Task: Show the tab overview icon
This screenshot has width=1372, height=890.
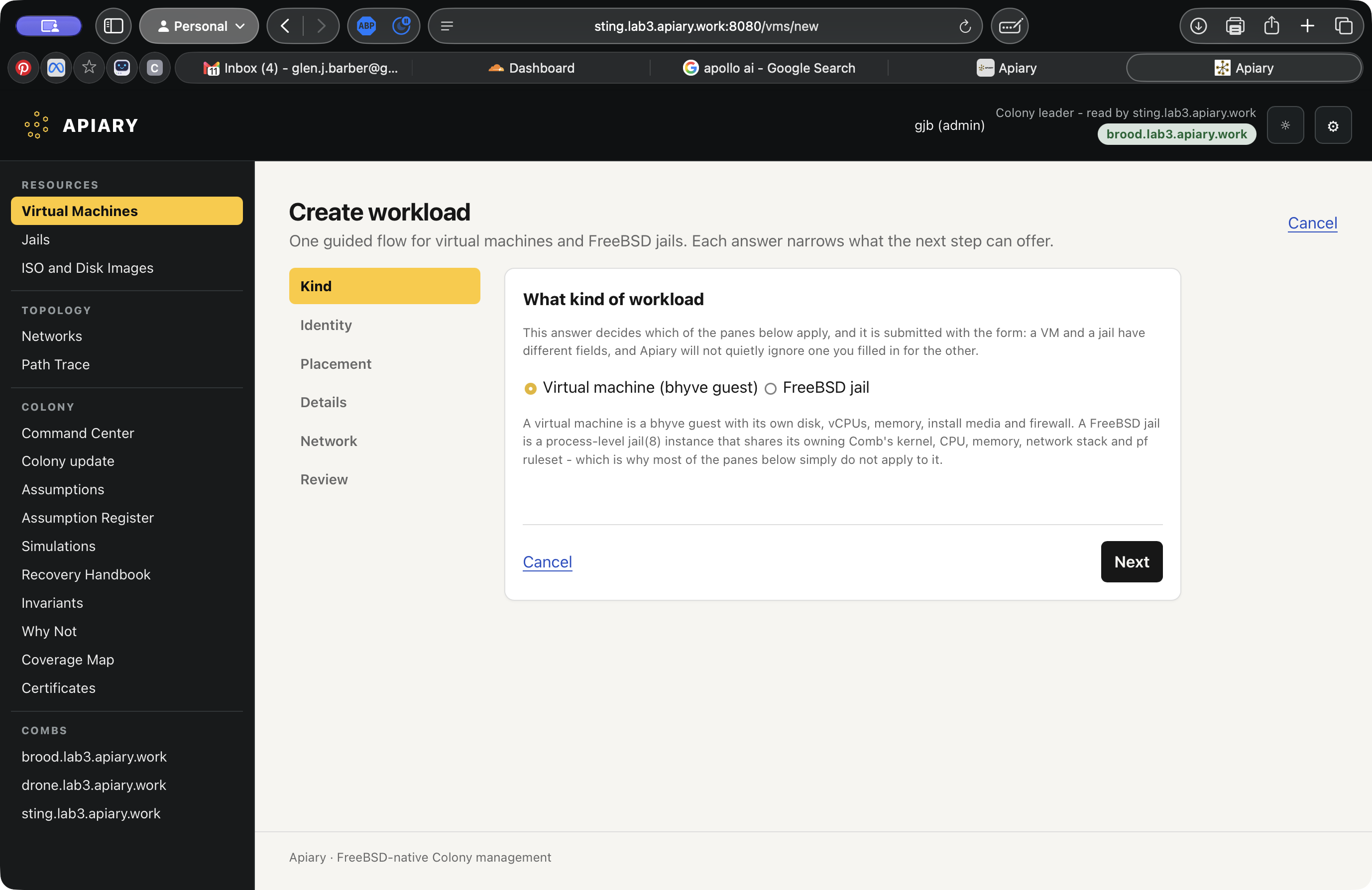Action: coord(1343,26)
